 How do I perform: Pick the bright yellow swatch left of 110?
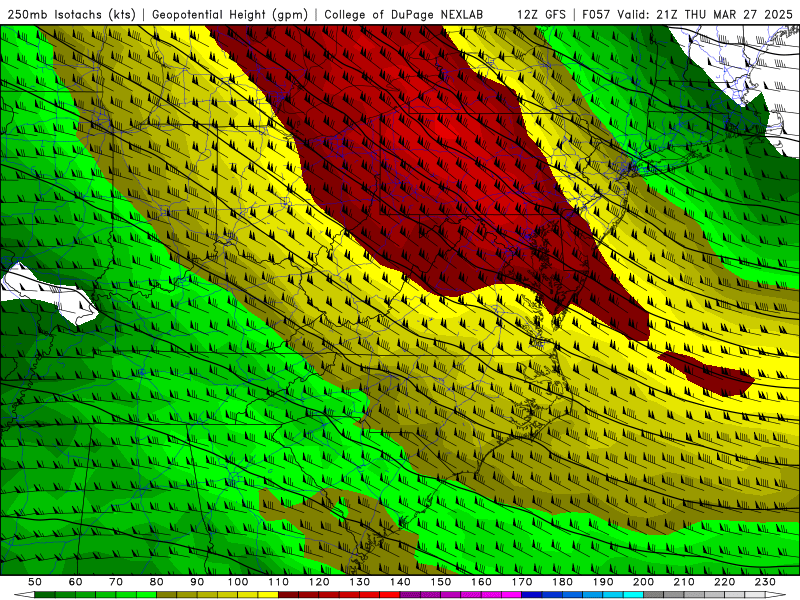pyautogui.click(x=268, y=595)
